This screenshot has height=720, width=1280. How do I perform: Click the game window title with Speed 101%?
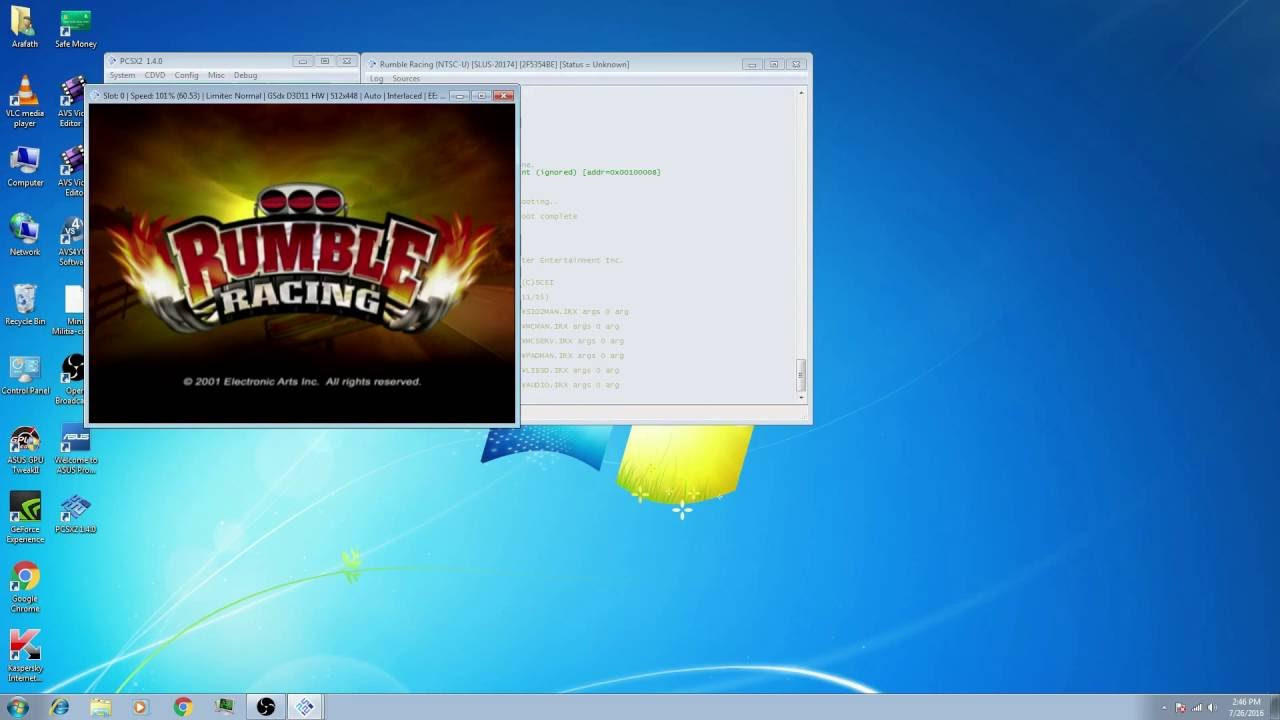270,96
